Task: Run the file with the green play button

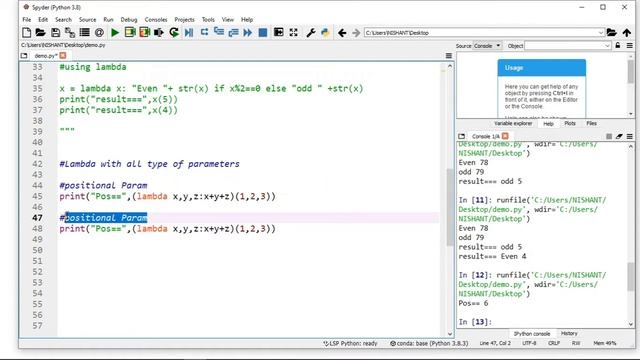Action: click(x=115, y=33)
